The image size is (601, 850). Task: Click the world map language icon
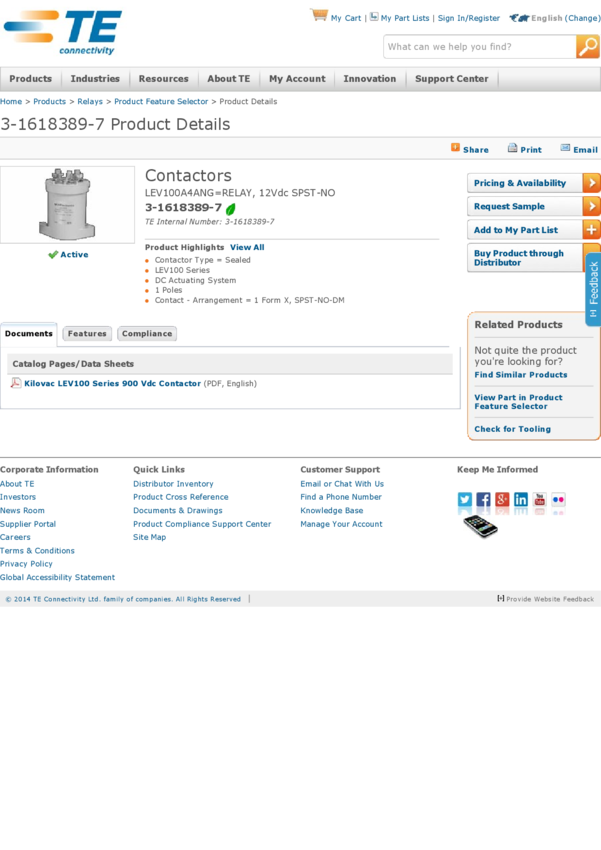pyautogui.click(x=519, y=18)
